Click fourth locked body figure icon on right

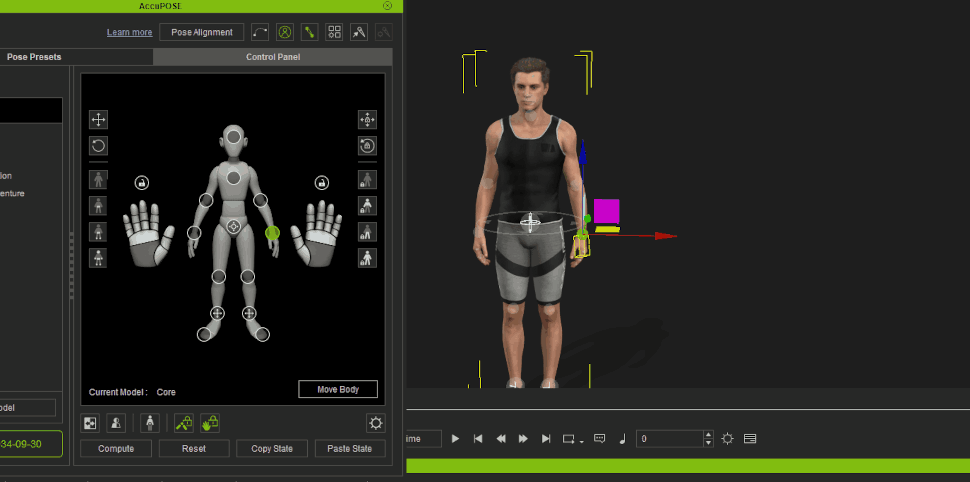coord(367,257)
